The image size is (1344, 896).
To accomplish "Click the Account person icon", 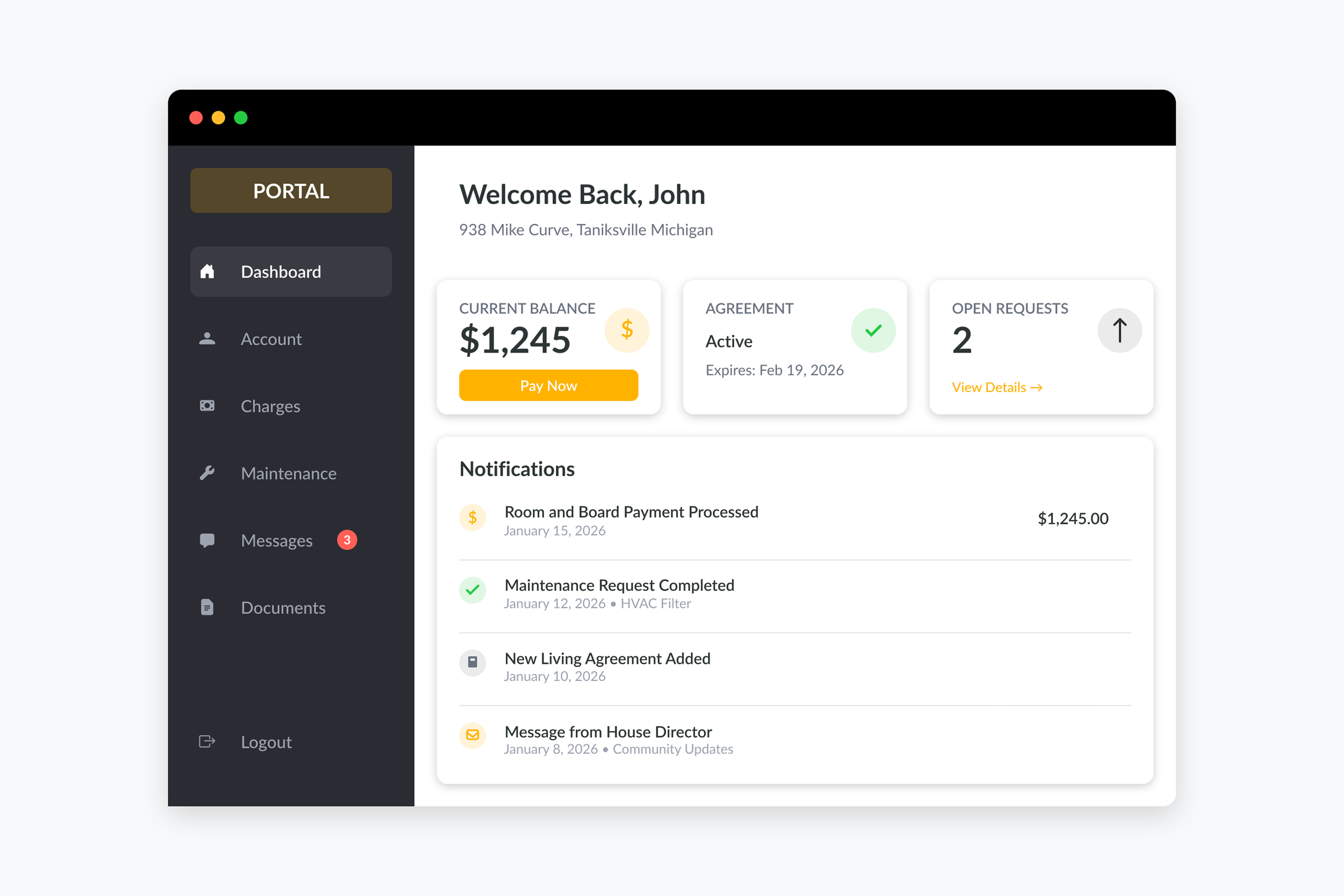I will point(207,339).
